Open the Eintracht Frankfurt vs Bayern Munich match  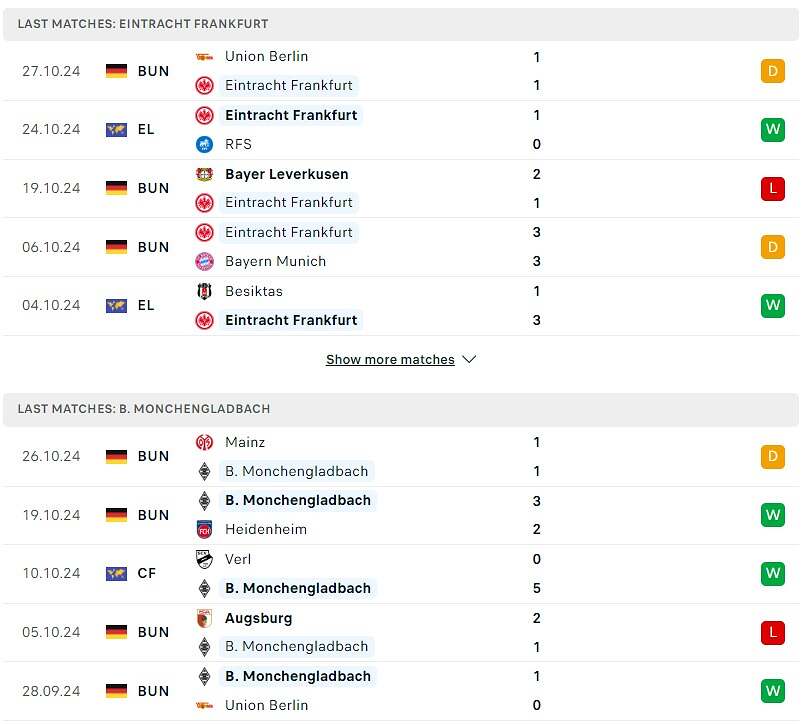tap(400, 247)
